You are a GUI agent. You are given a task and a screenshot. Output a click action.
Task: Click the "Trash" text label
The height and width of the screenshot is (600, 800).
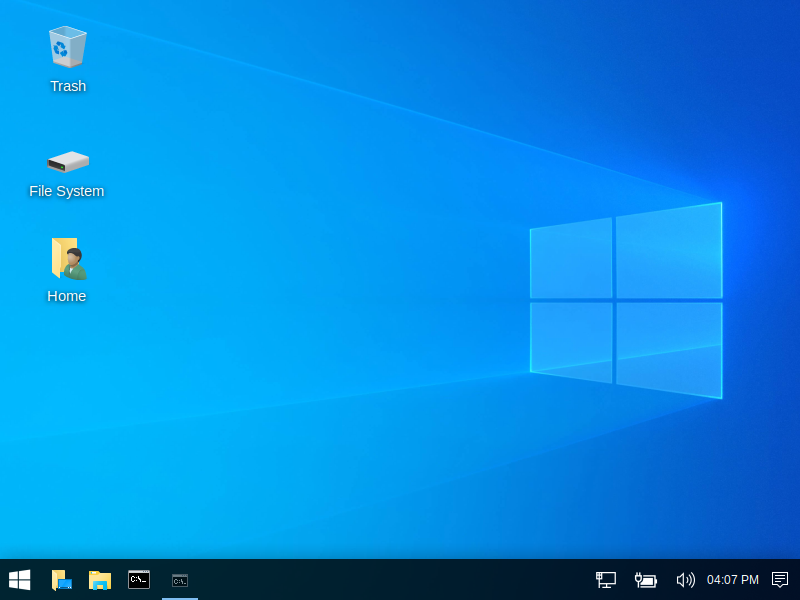68,86
